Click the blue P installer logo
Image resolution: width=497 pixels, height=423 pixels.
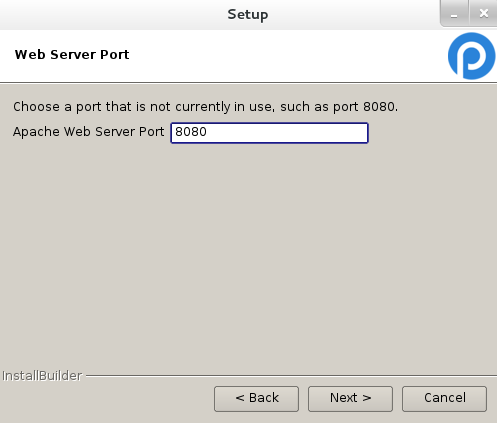click(x=471, y=56)
